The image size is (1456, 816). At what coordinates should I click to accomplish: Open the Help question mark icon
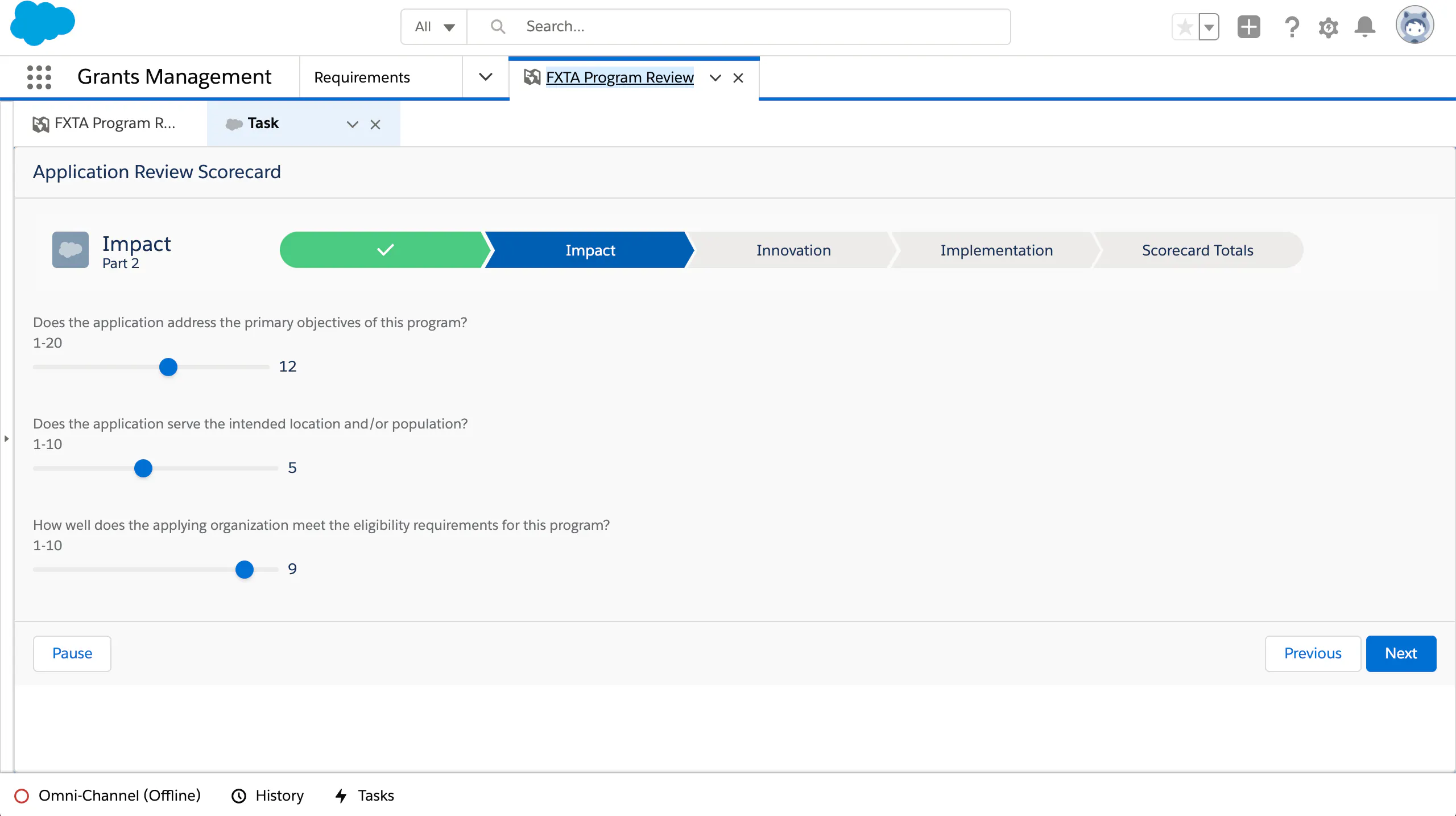pos(1292,27)
